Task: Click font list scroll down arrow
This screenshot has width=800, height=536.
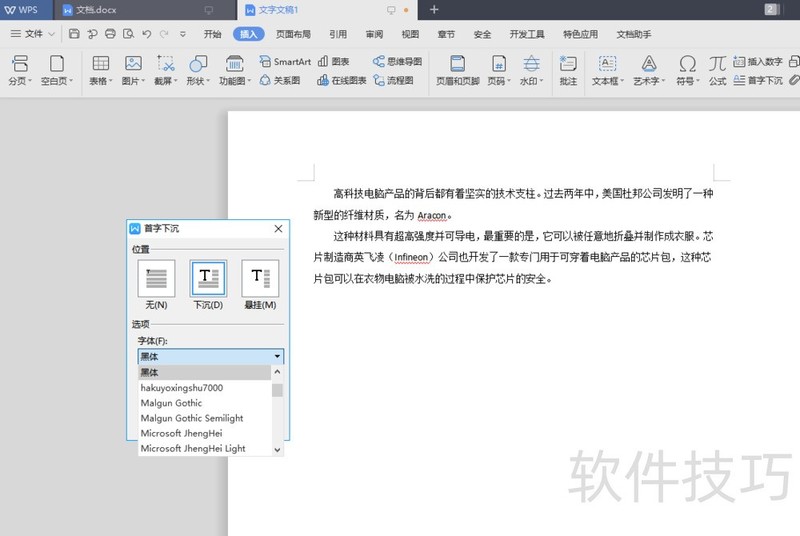Action: (x=277, y=450)
